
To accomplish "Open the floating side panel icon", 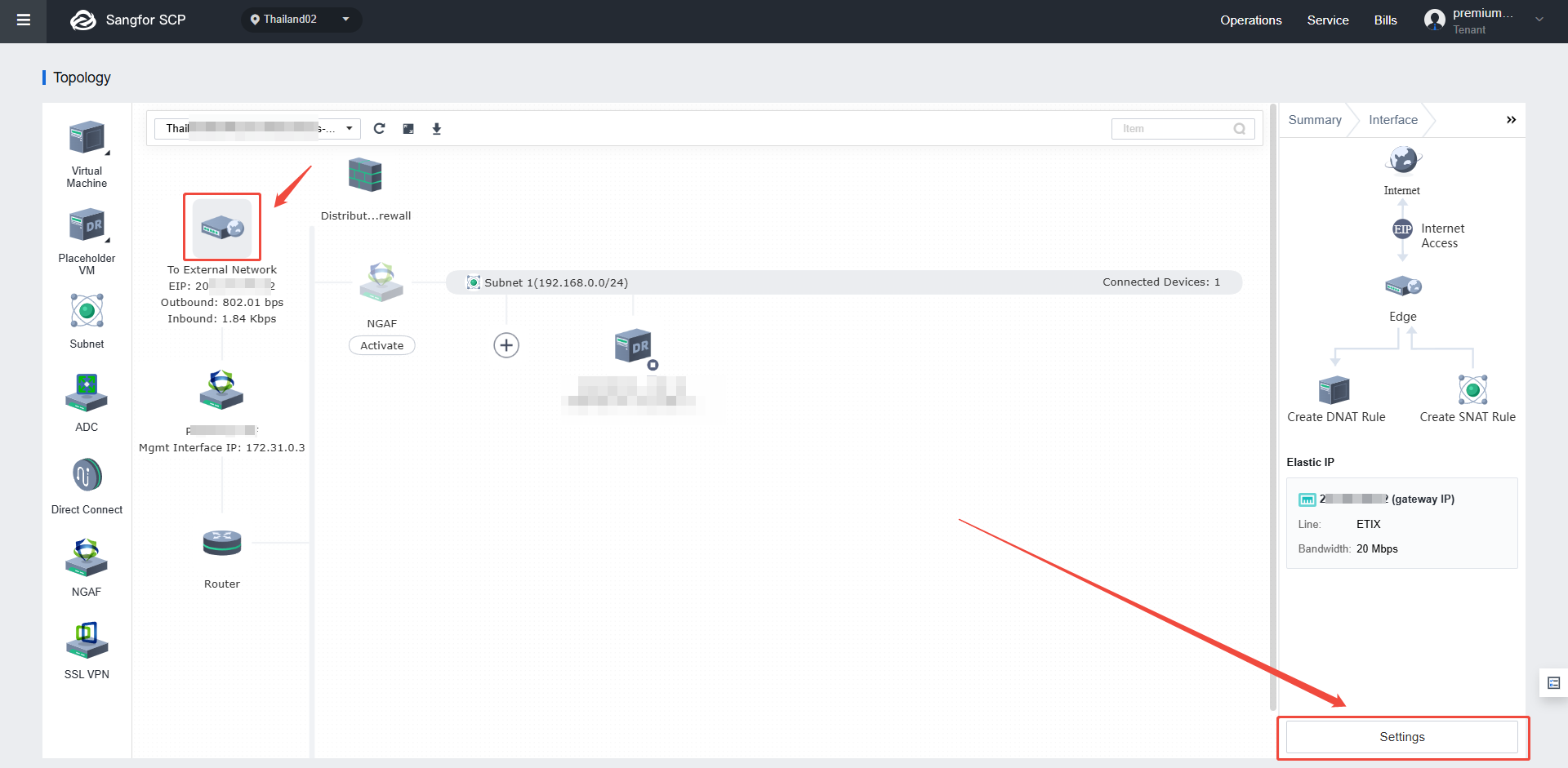I will [x=1553, y=683].
